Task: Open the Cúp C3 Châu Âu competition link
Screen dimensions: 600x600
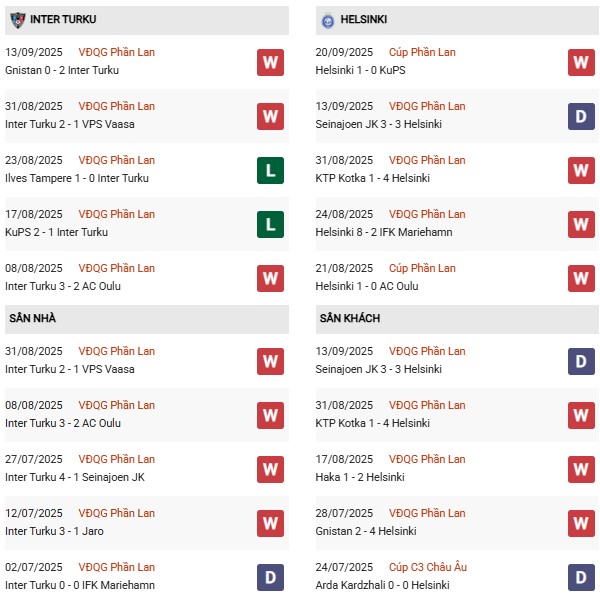Action: pyautogui.click(x=428, y=567)
